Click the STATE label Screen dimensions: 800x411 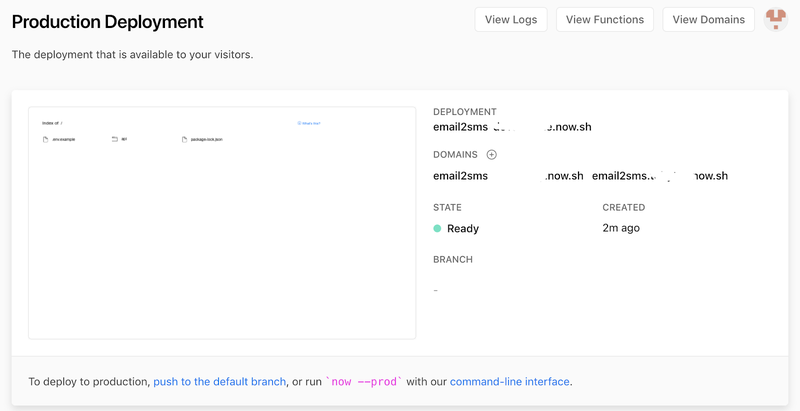447,208
